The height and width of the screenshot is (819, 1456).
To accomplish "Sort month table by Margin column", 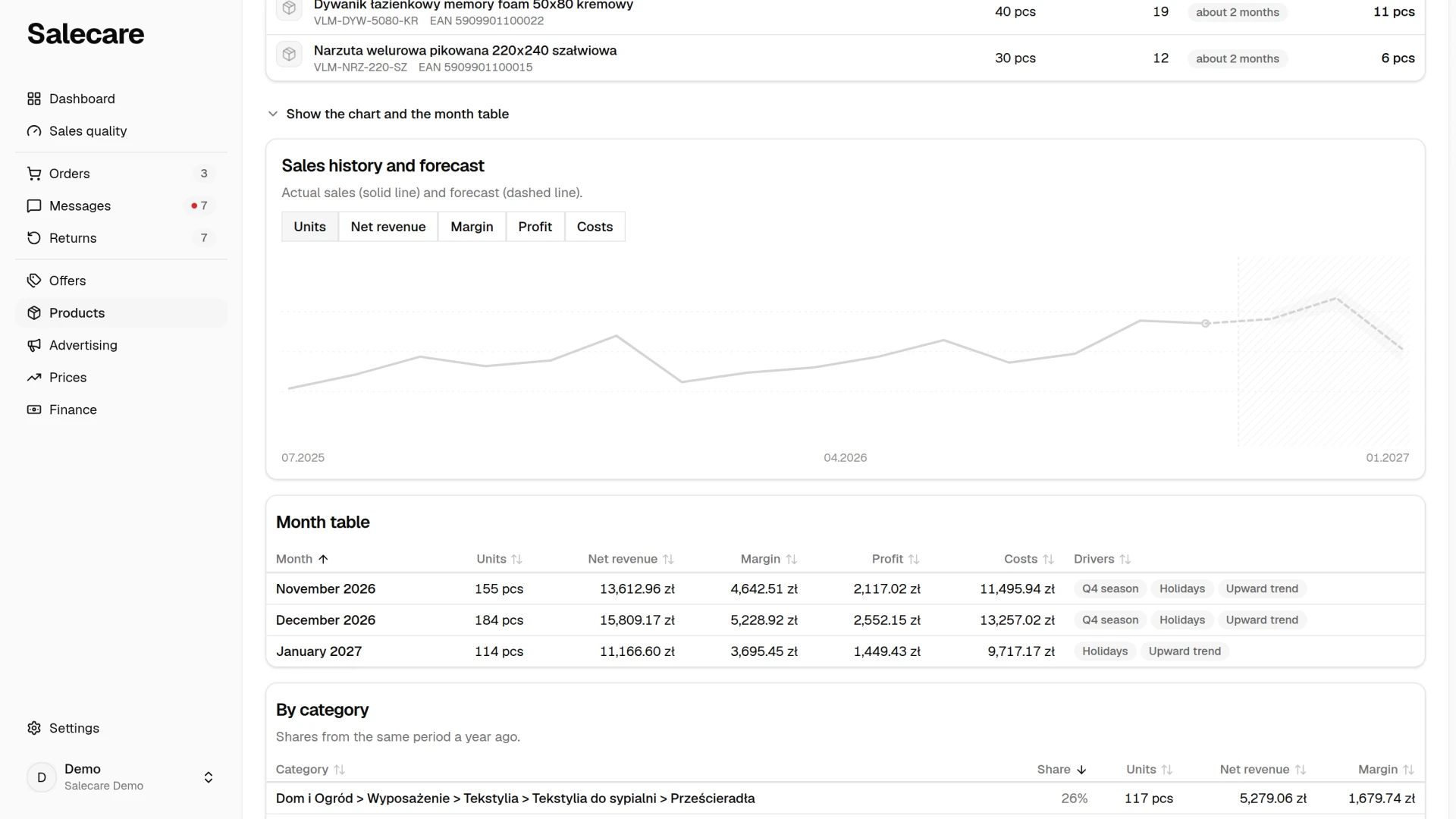I will click(x=769, y=559).
